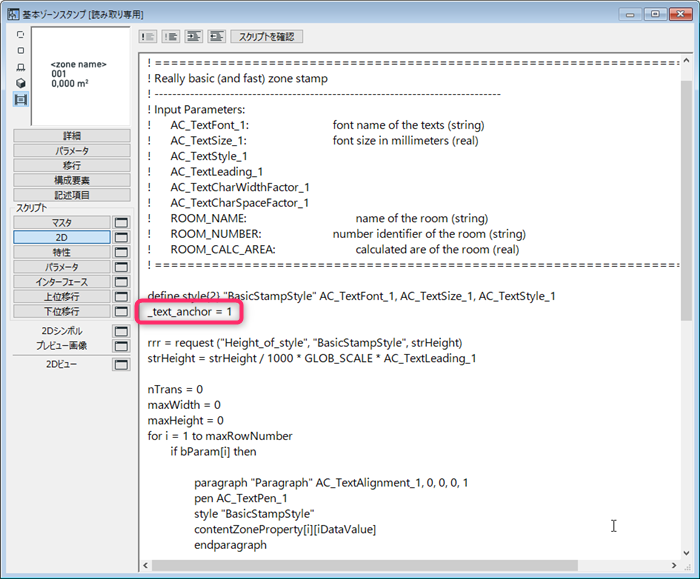Viewport: 700px width, 579px height.
Task: Click the comment-out lines toolbar icon
Action: pyautogui.click(x=148, y=37)
